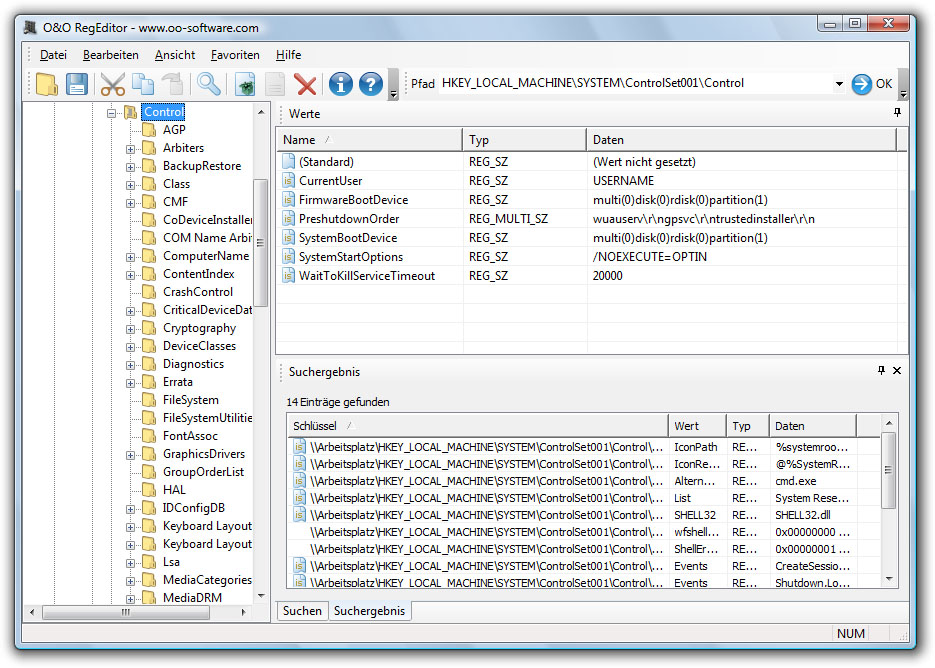
Task: Close the Suchergebnis panel
Action: [897, 371]
